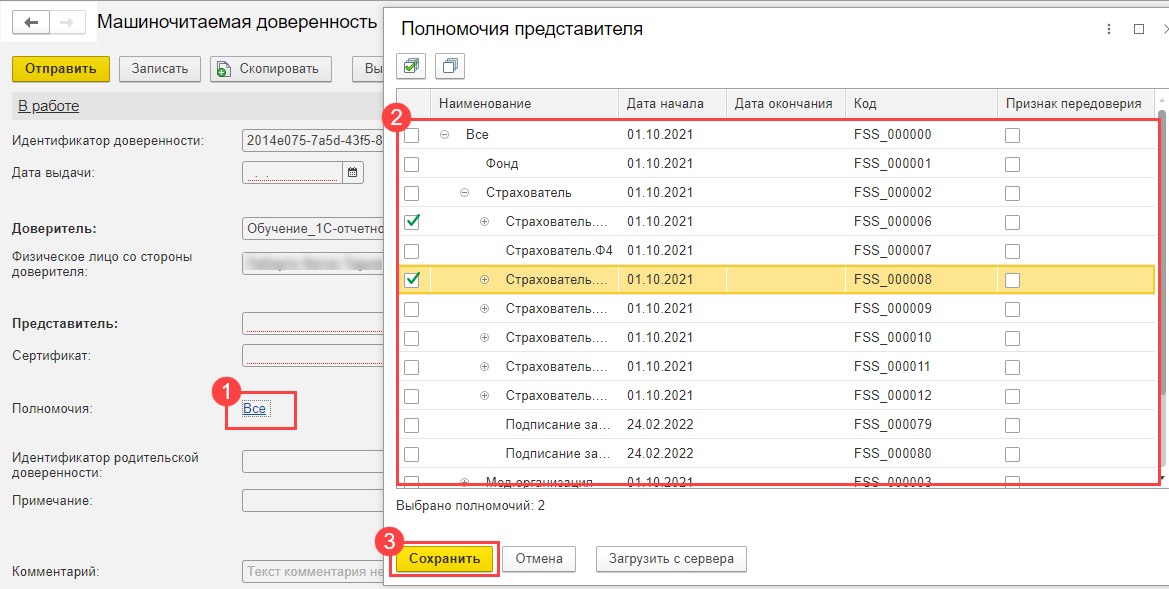
Task: Maximize the Полномочия представителя dialog
Action: point(1138,30)
